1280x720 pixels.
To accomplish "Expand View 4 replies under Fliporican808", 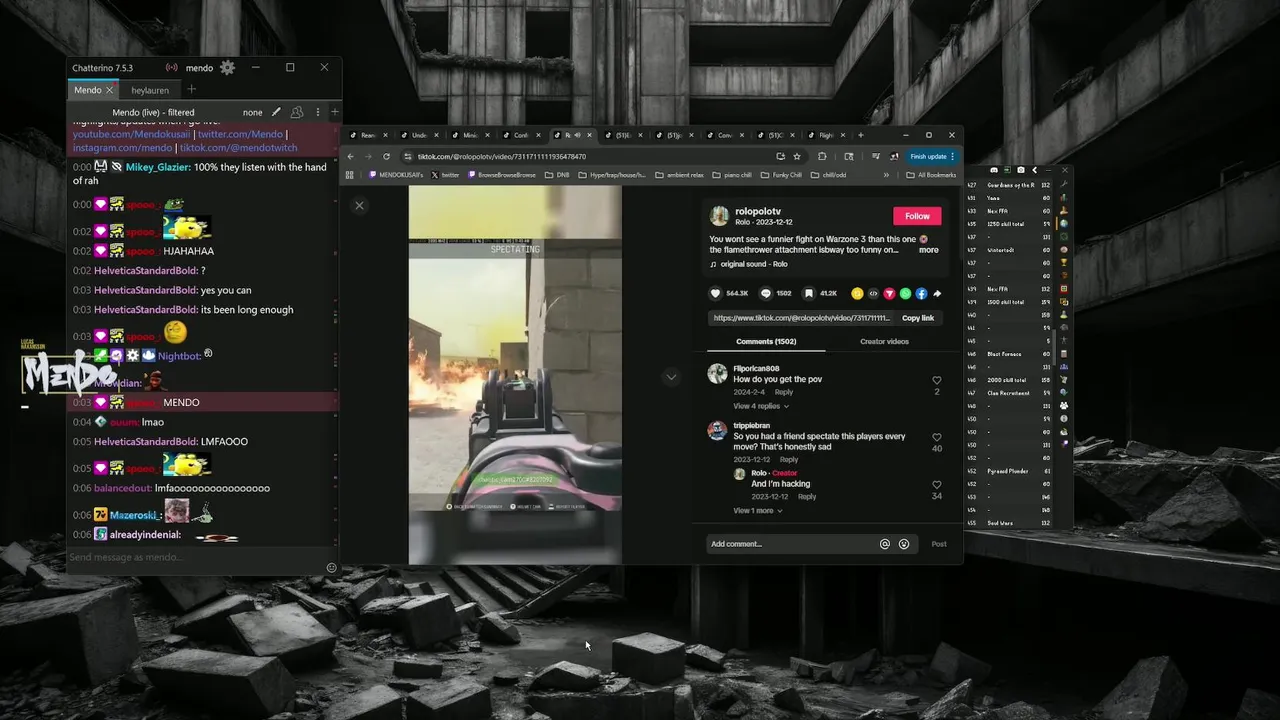I will pyautogui.click(x=761, y=406).
